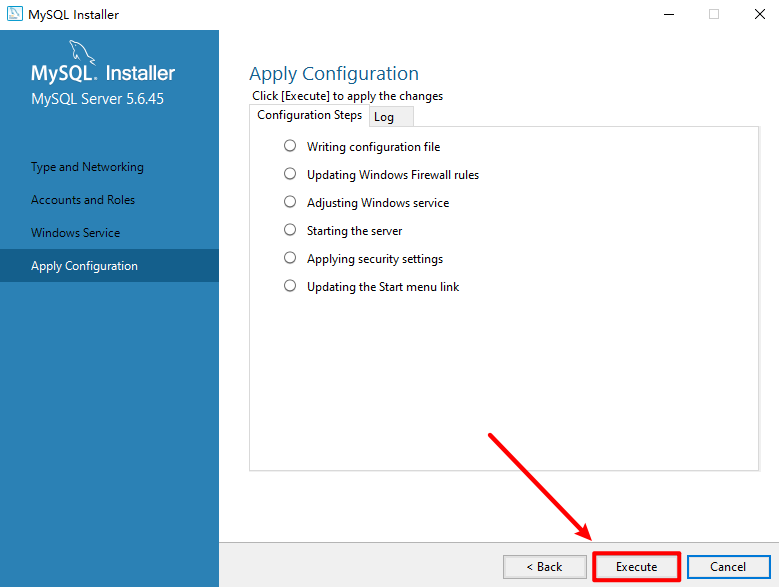
Task: Click the Applying security settings step indicator
Action: (x=290, y=258)
